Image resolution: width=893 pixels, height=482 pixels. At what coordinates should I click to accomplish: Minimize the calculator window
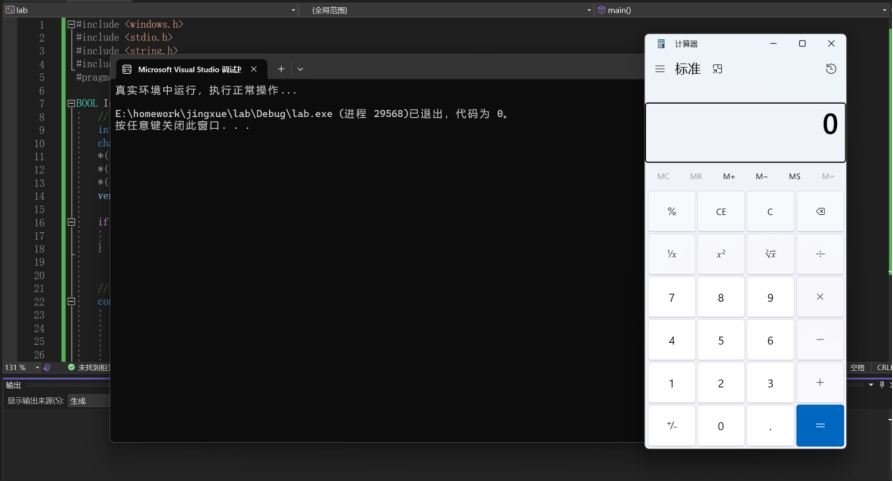[x=773, y=43]
